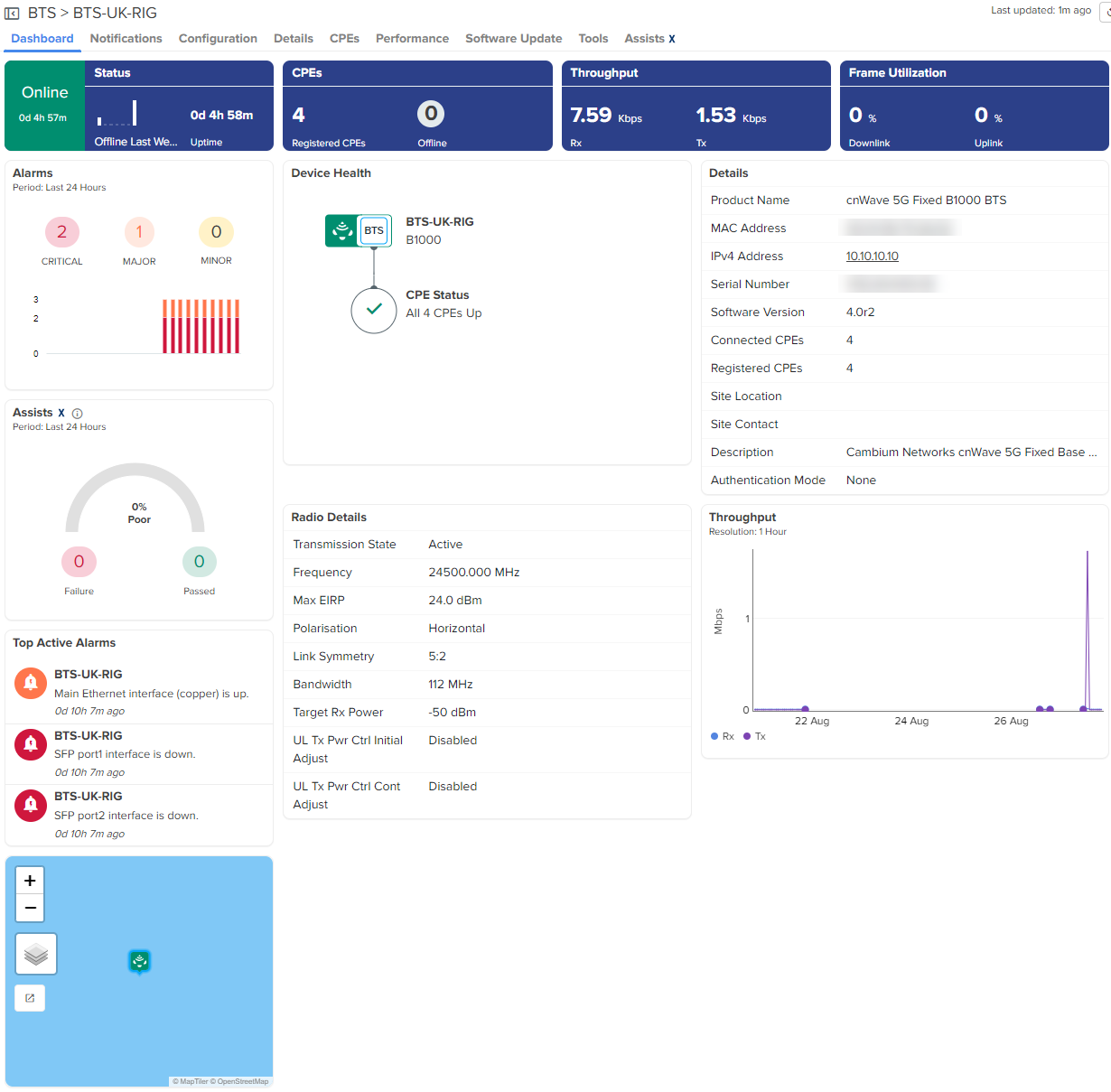Go to the CPEs tab

pos(344,39)
